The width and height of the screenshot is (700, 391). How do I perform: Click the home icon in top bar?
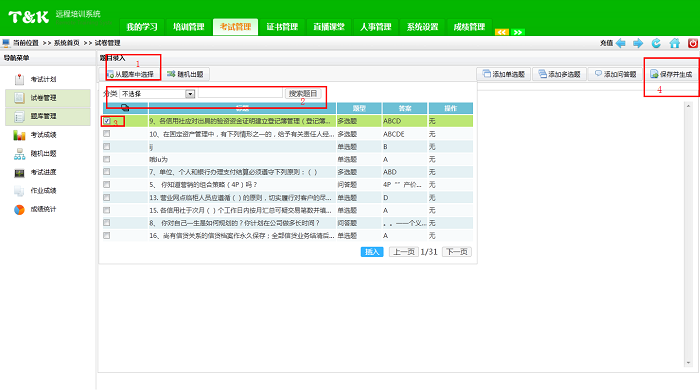(x=675, y=43)
